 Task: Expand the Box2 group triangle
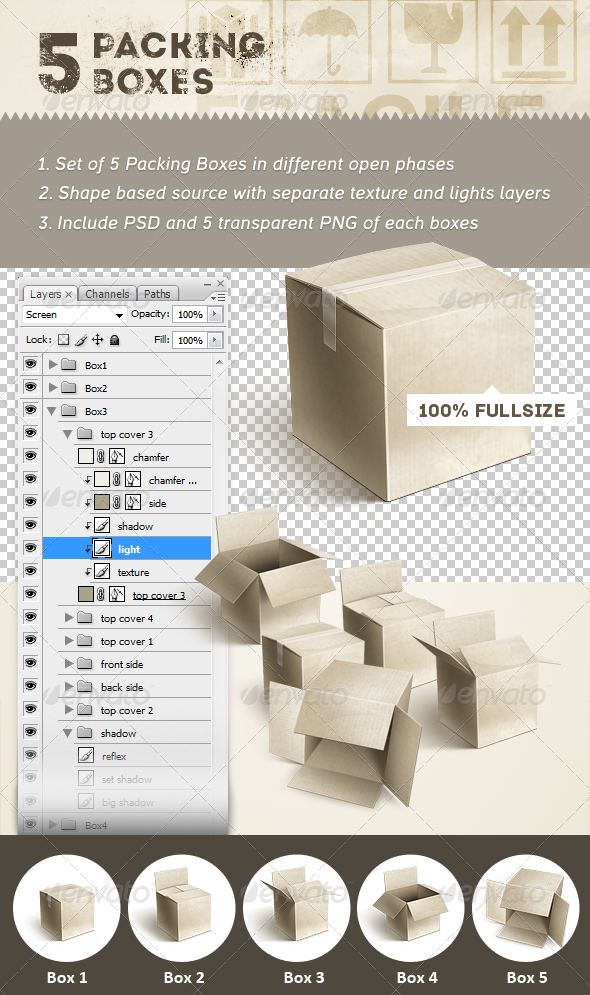[53, 388]
